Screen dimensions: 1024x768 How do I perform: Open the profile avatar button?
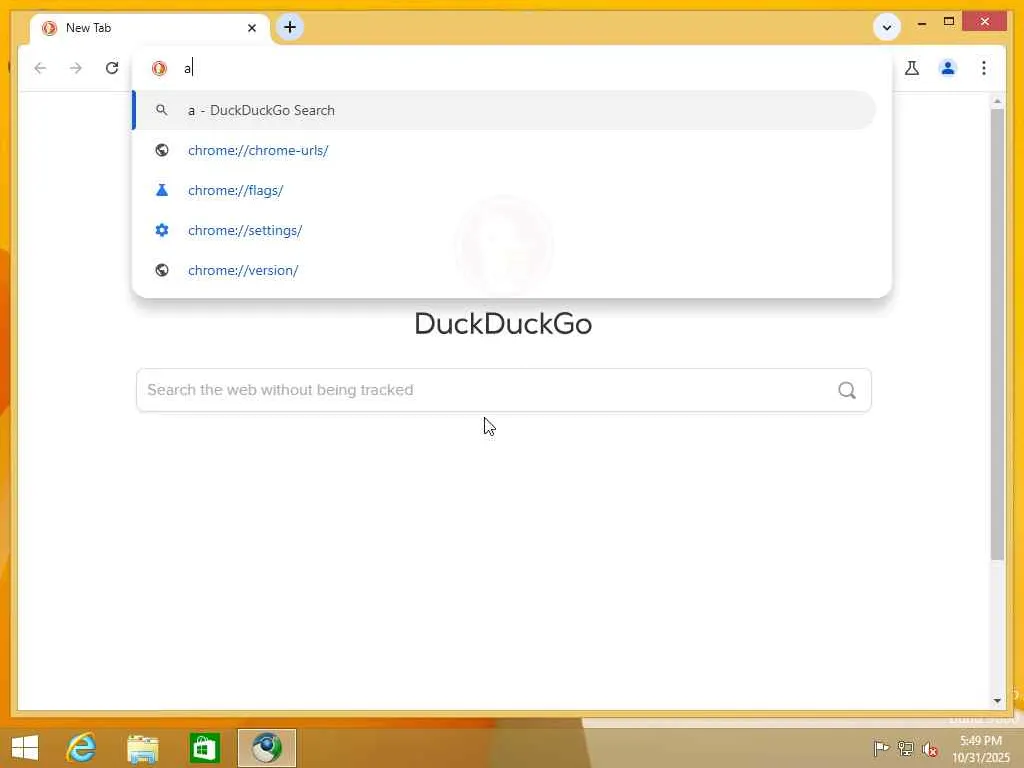948,68
